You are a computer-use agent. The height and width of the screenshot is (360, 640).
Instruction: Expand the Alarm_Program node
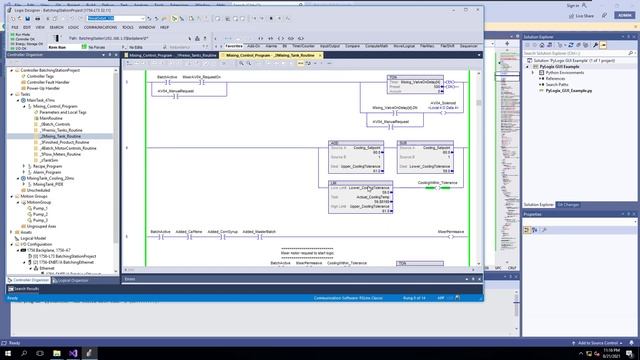tap(24, 172)
